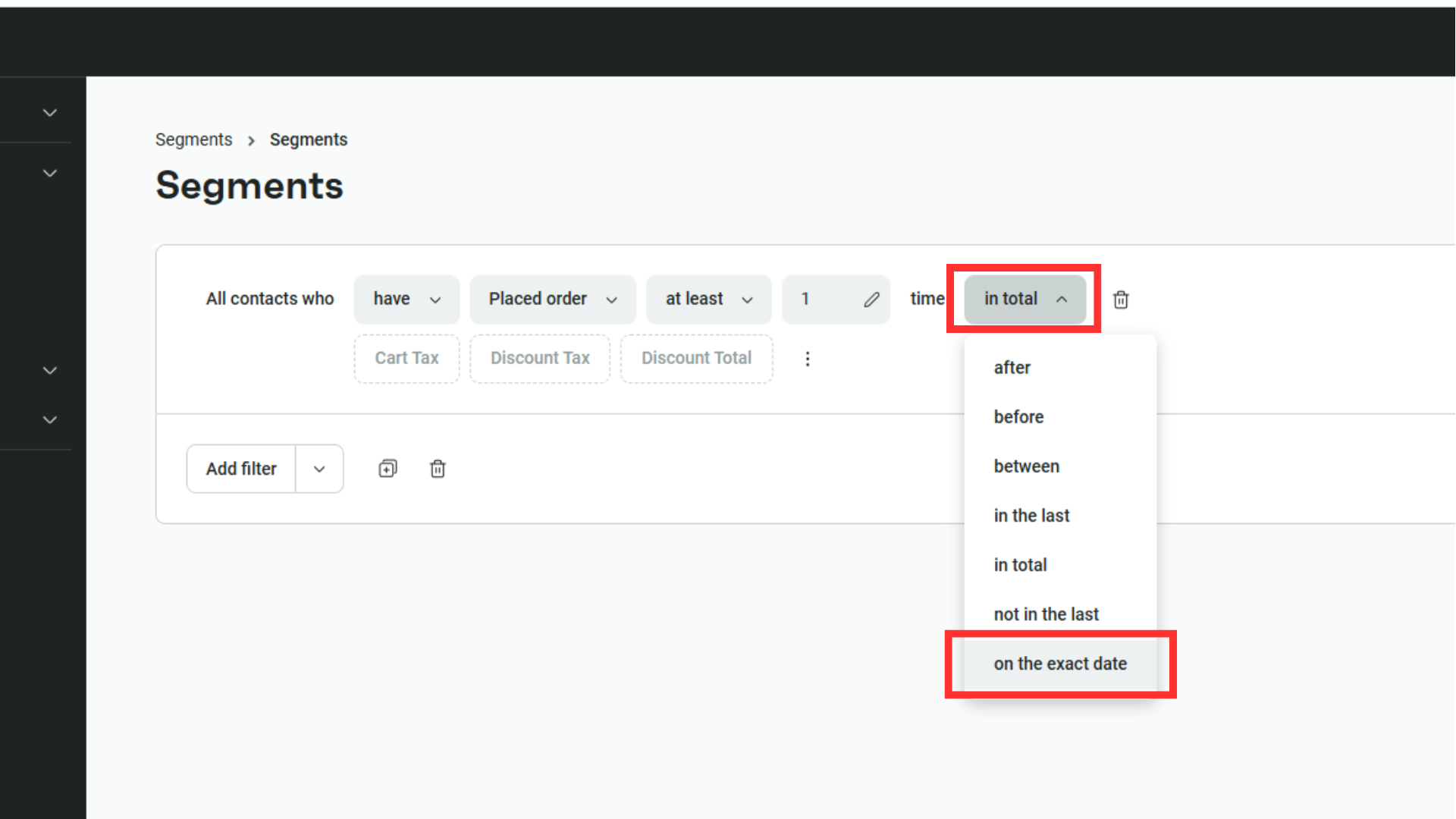Click the Add filter button
Viewport: 1456px width, 819px height.
pyautogui.click(x=241, y=469)
